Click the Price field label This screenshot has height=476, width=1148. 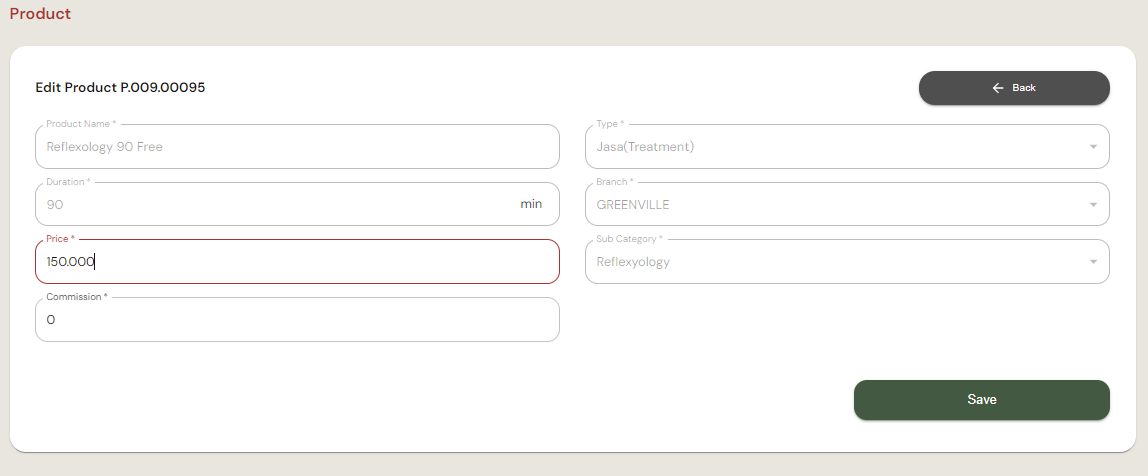(x=60, y=240)
